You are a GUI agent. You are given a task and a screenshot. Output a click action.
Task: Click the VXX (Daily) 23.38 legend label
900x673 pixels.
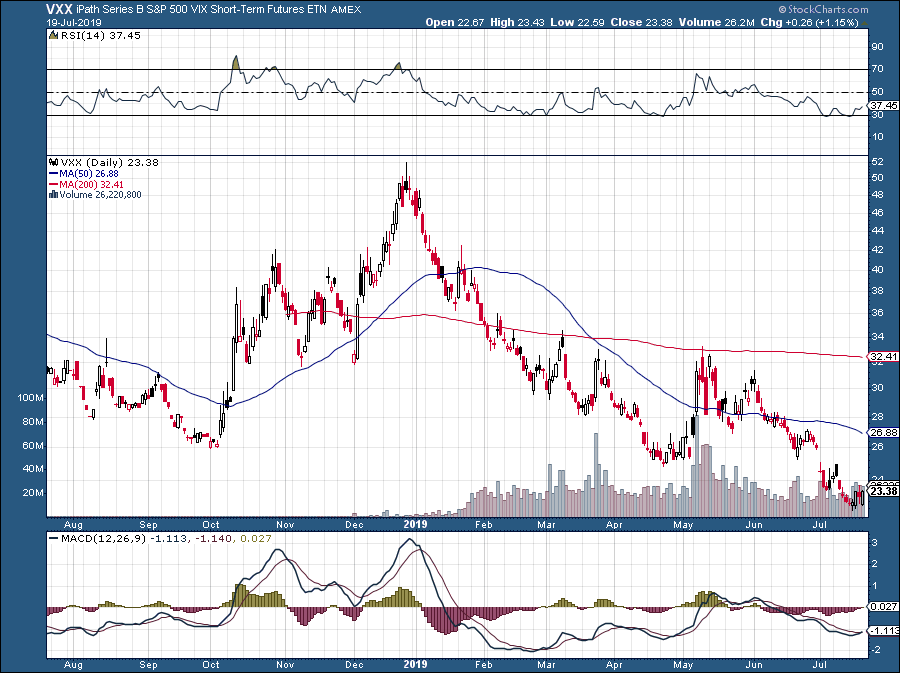[x=109, y=162]
